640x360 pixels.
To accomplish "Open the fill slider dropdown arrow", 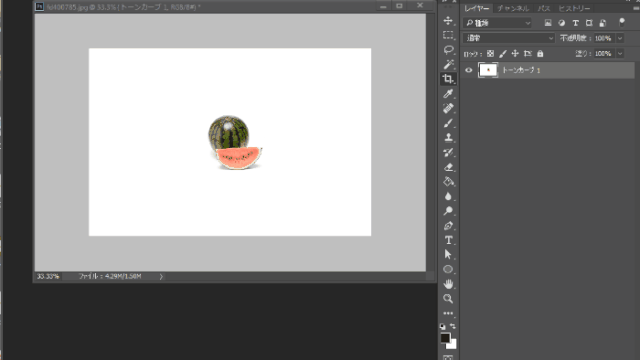I will click(x=620, y=53).
